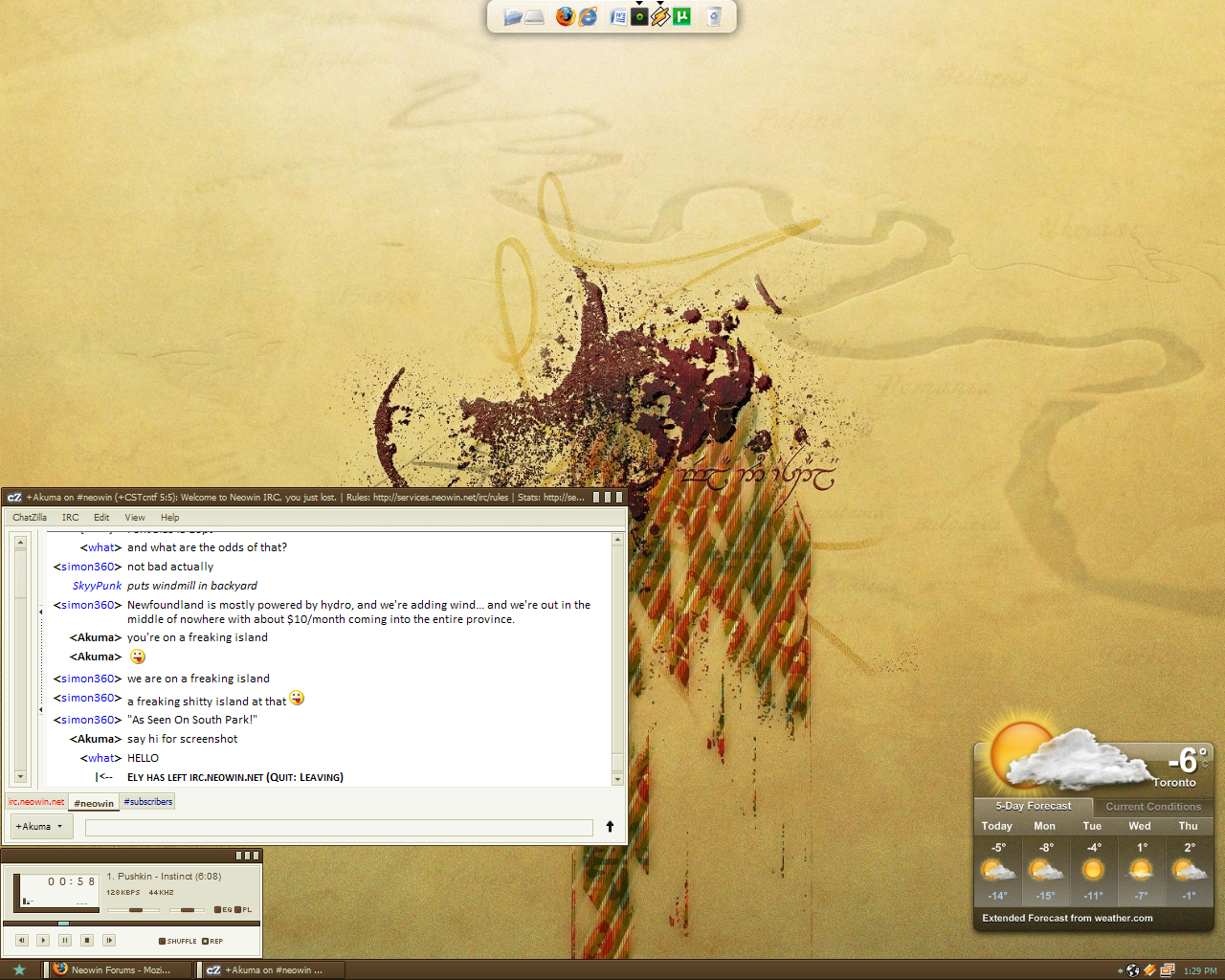Launch Firefox from the top dock
Viewport: 1225px width, 980px height.
pyautogui.click(x=566, y=16)
